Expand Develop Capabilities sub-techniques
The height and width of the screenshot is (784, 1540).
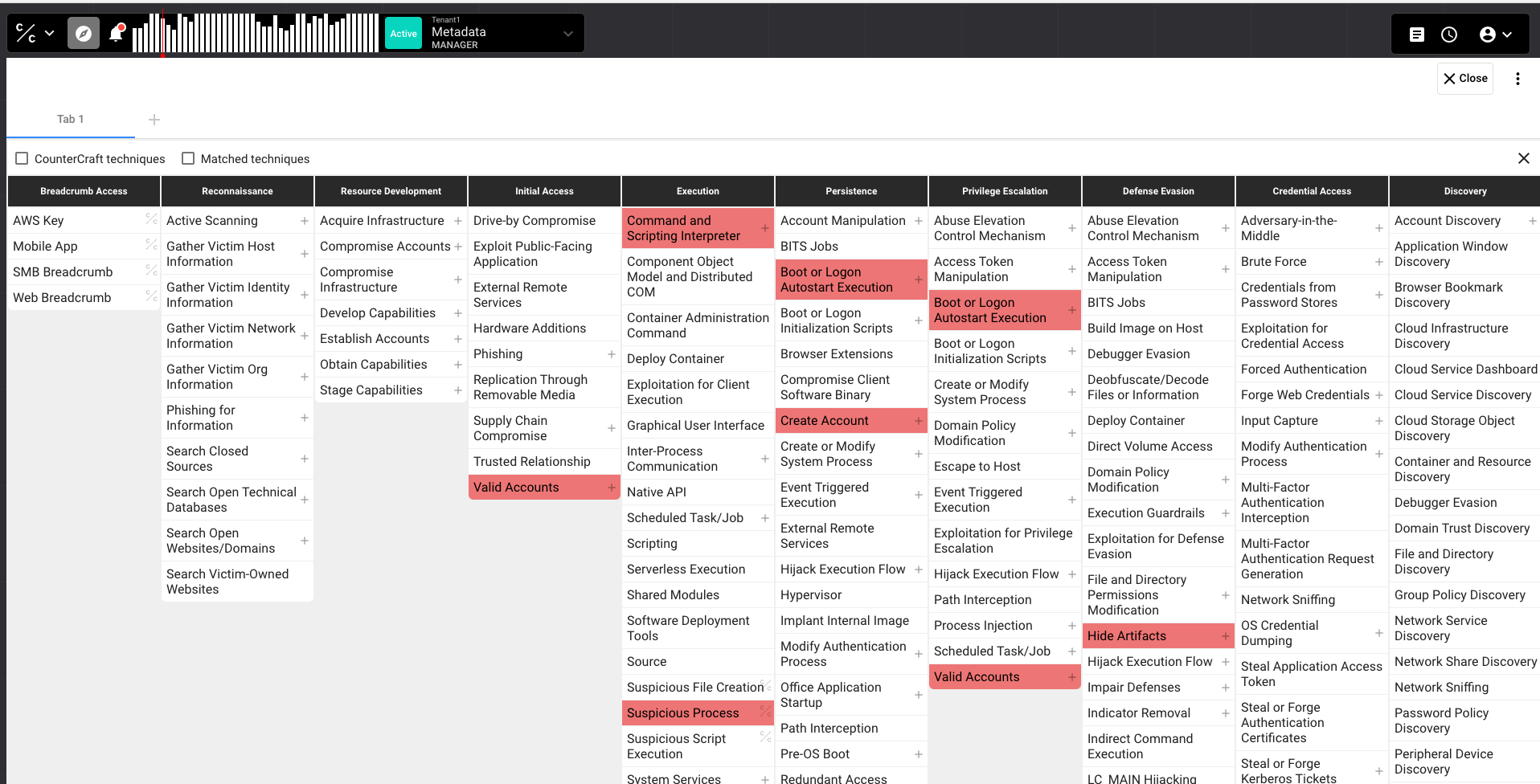pos(458,313)
